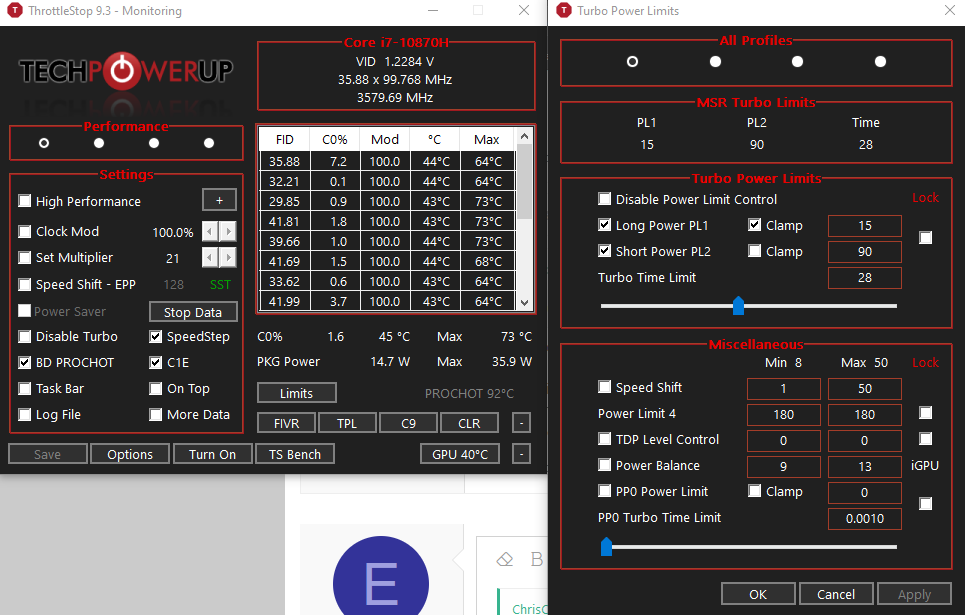Click the Stop Data button
Viewport: 965px width, 615px height.
(x=193, y=312)
